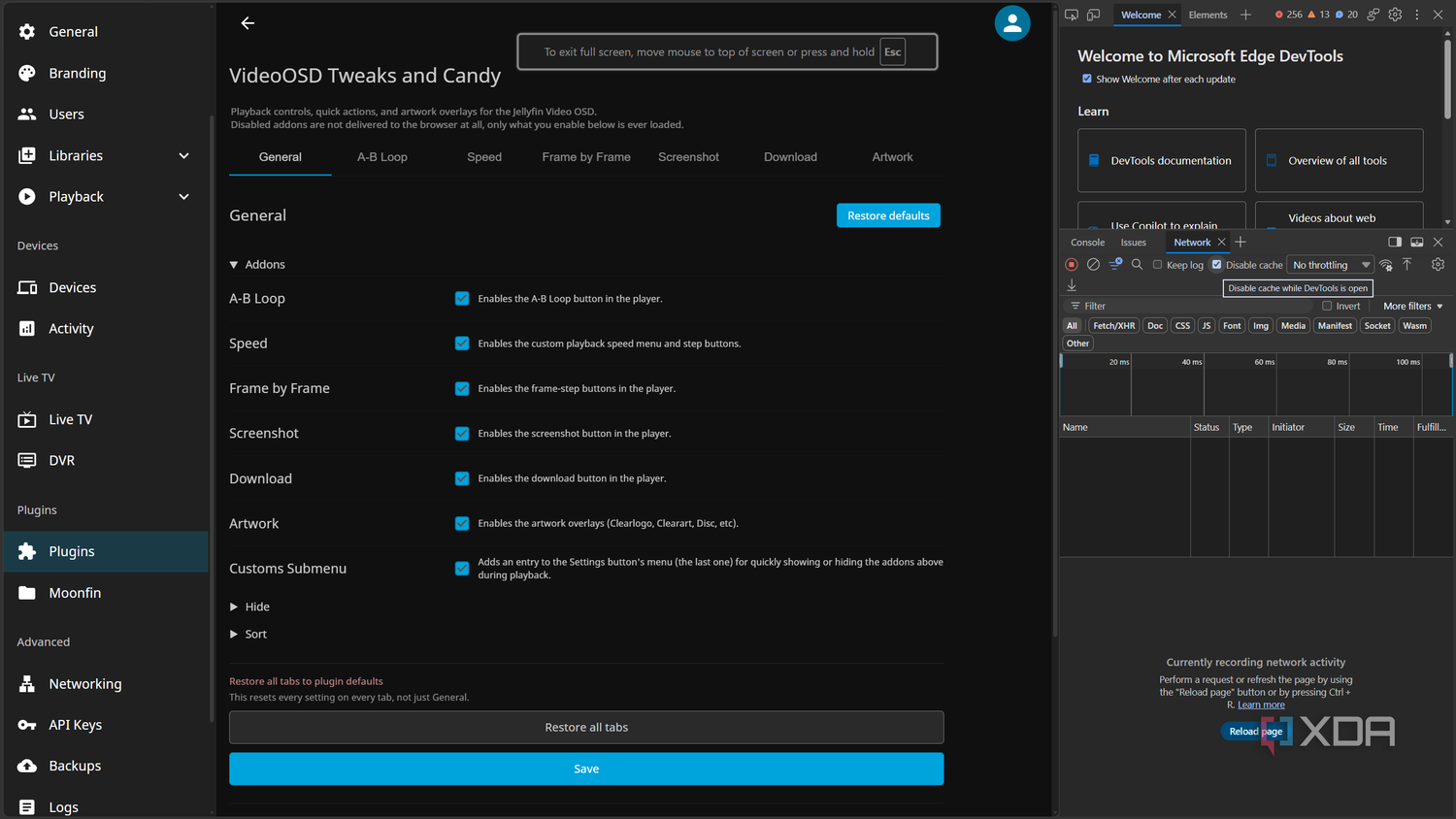Click the Restore all tabs button
This screenshot has width=1456, height=819.
586,728
